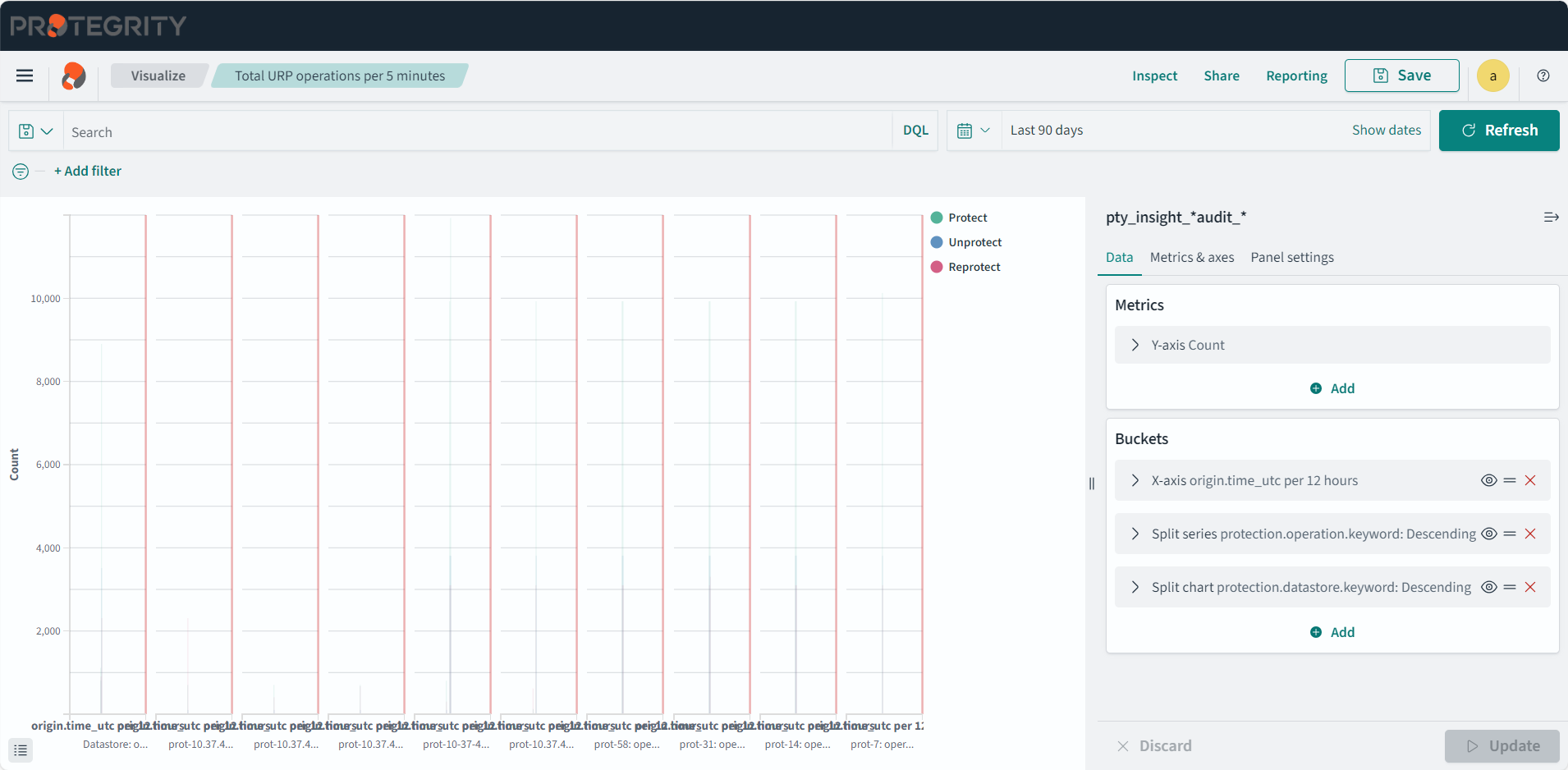Screen dimensions: 1568x770
Task: Toggle visibility of Split series bucket
Action: click(x=1488, y=534)
